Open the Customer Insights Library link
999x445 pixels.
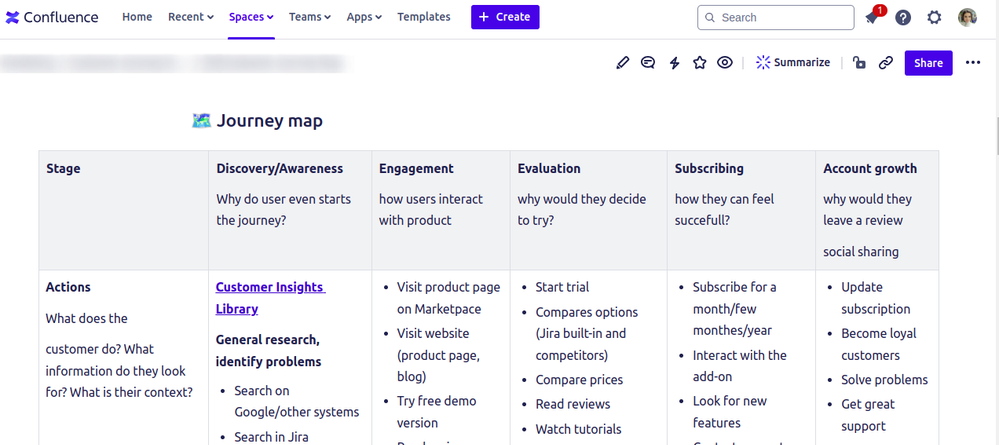click(270, 298)
